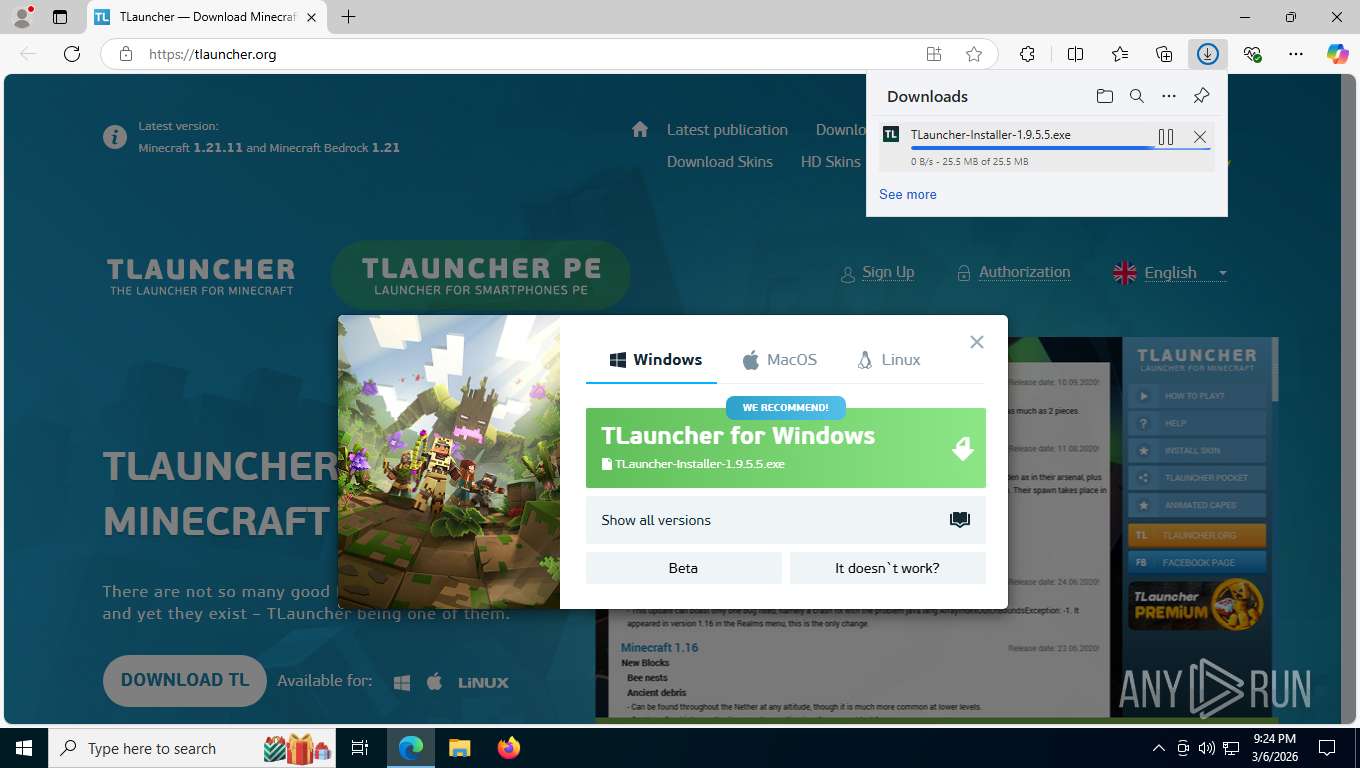The height and width of the screenshot is (768, 1360).
Task: Click the info icon near Latest version
Action: (115, 136)
